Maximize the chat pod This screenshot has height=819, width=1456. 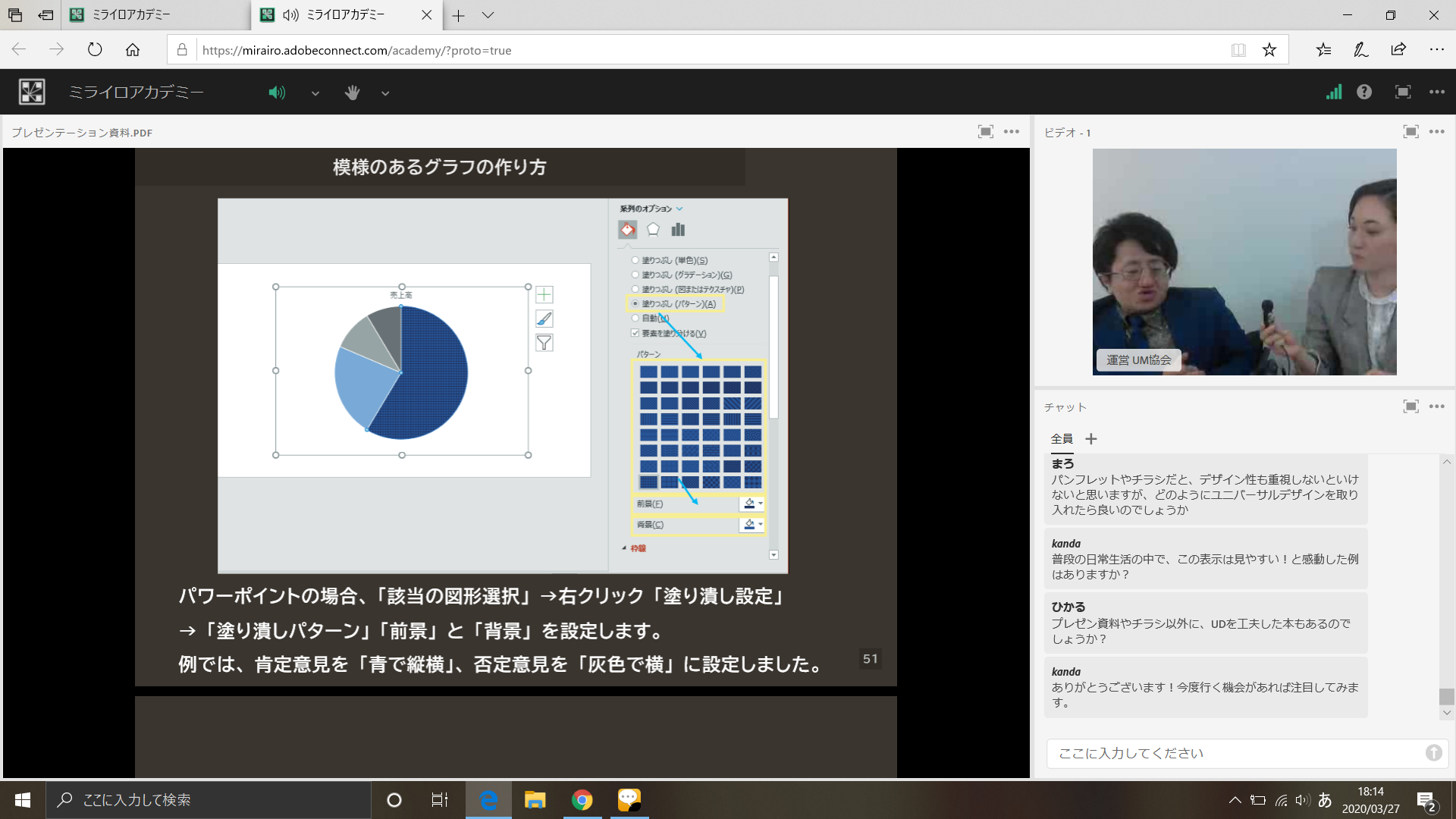click(x=1410, y=406)
